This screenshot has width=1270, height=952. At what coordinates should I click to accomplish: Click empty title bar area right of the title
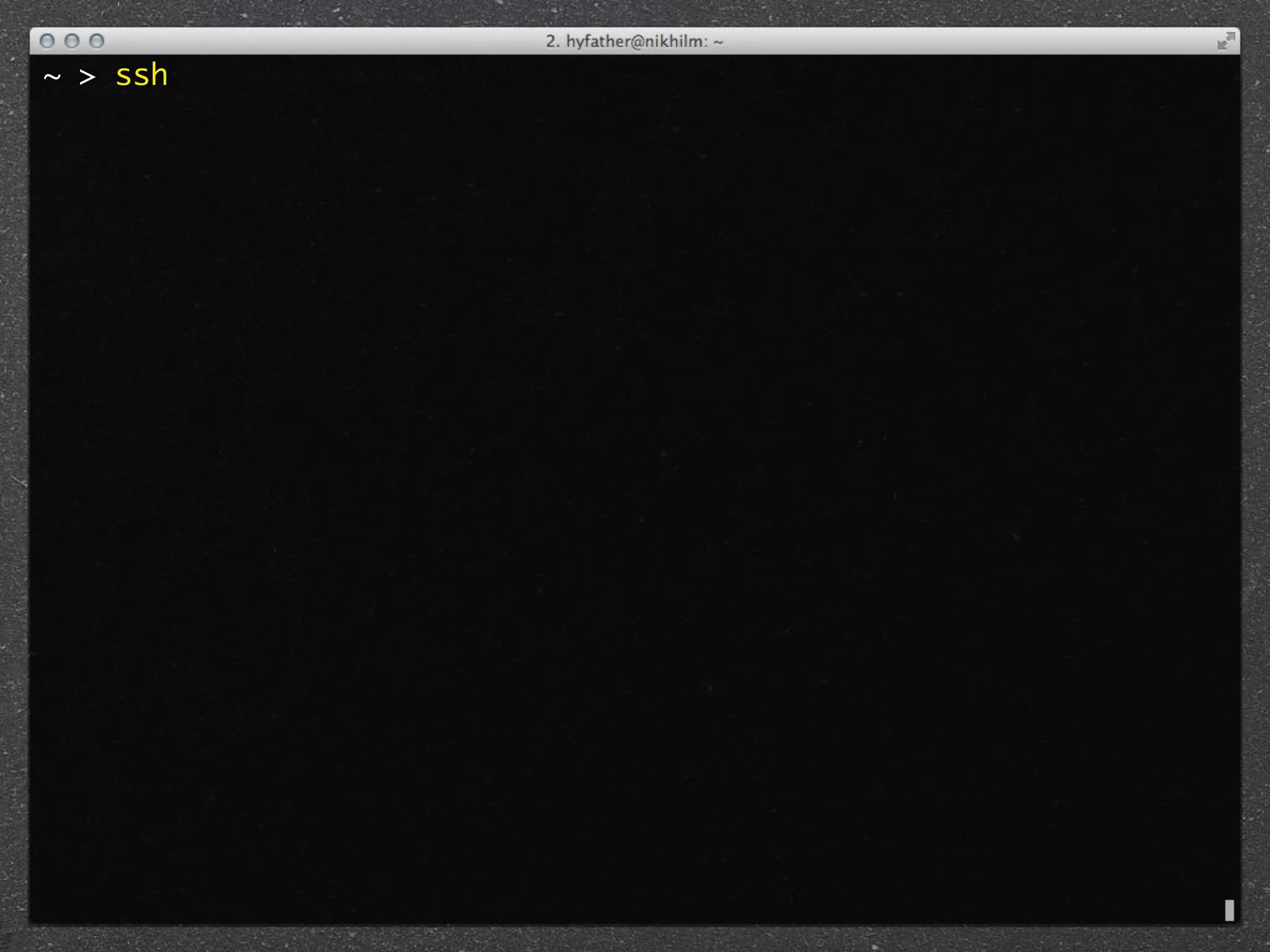[x=961, y=42]
